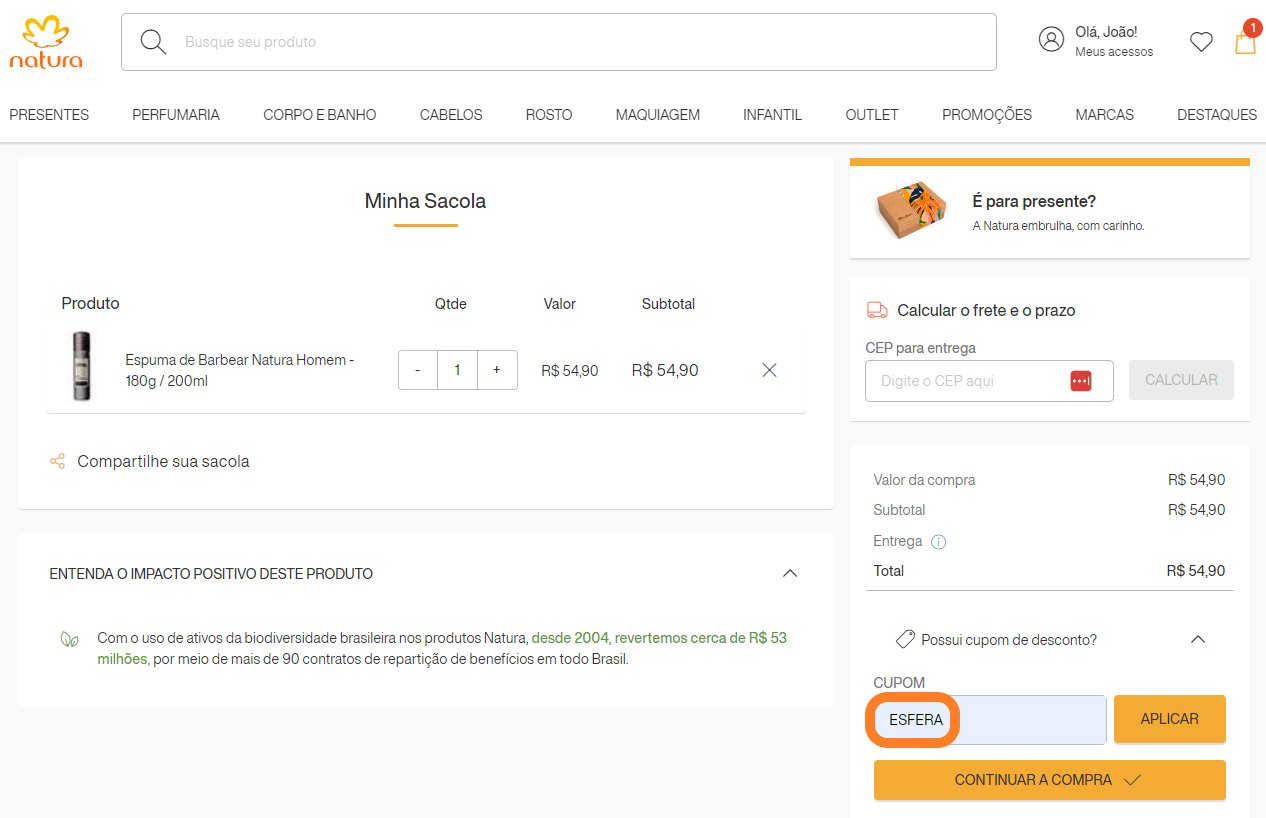1266x818 pixels.
Task: Click the Olá, João! greeting
Action: click(1106, 32)
